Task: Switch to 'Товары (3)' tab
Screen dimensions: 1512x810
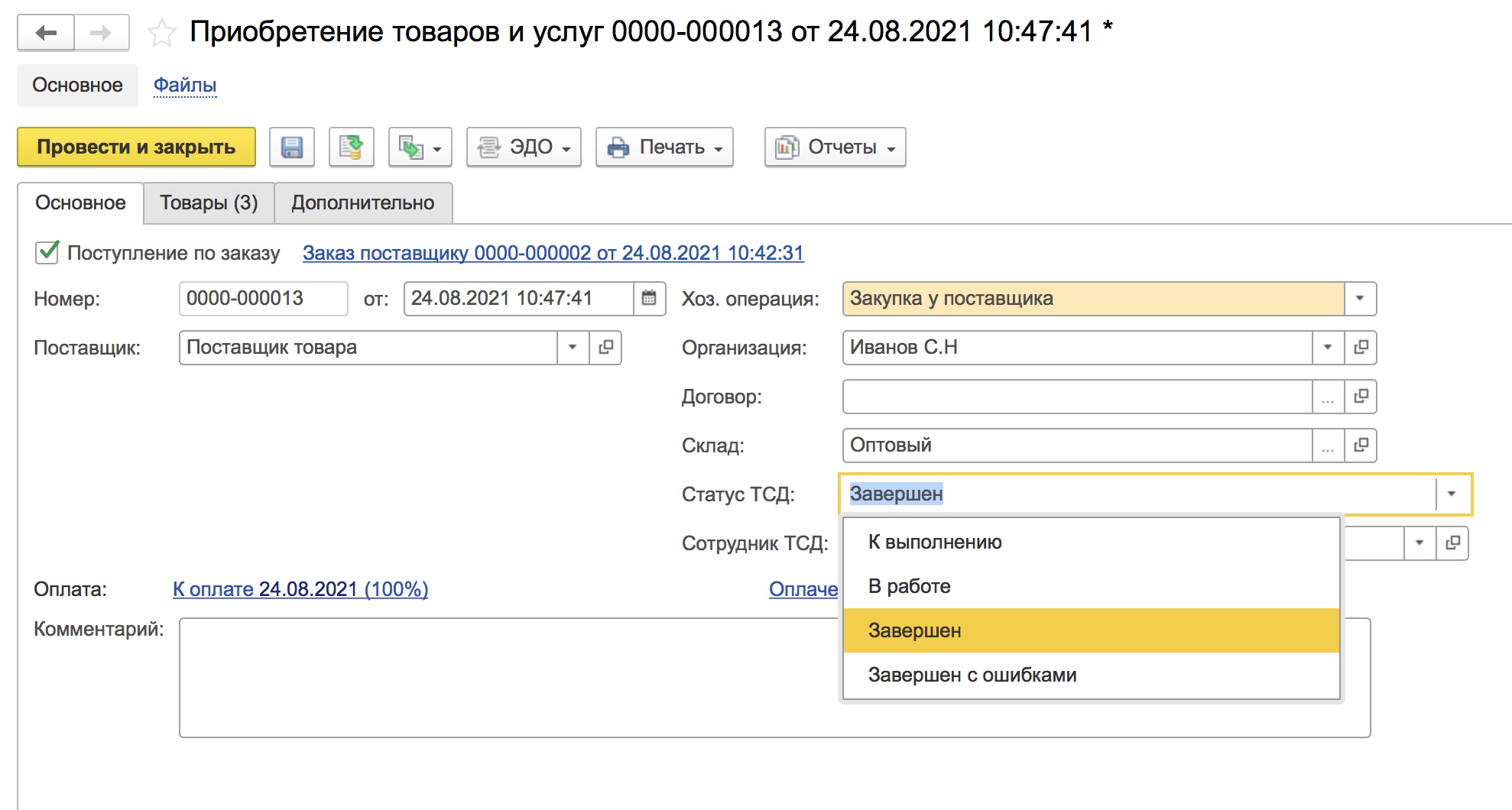Action: [209, 202]
